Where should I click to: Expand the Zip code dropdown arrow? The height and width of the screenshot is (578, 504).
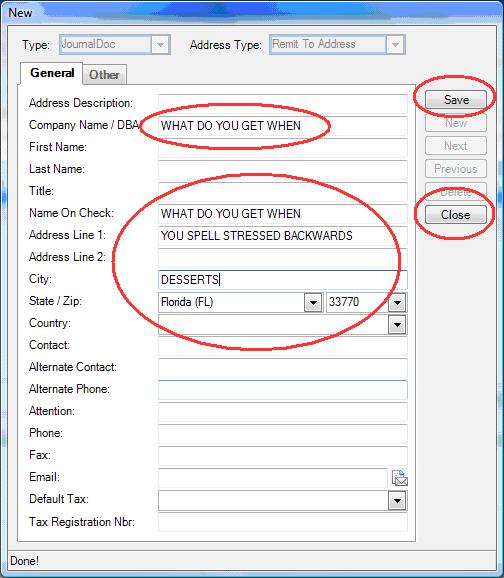coord(397,303)
